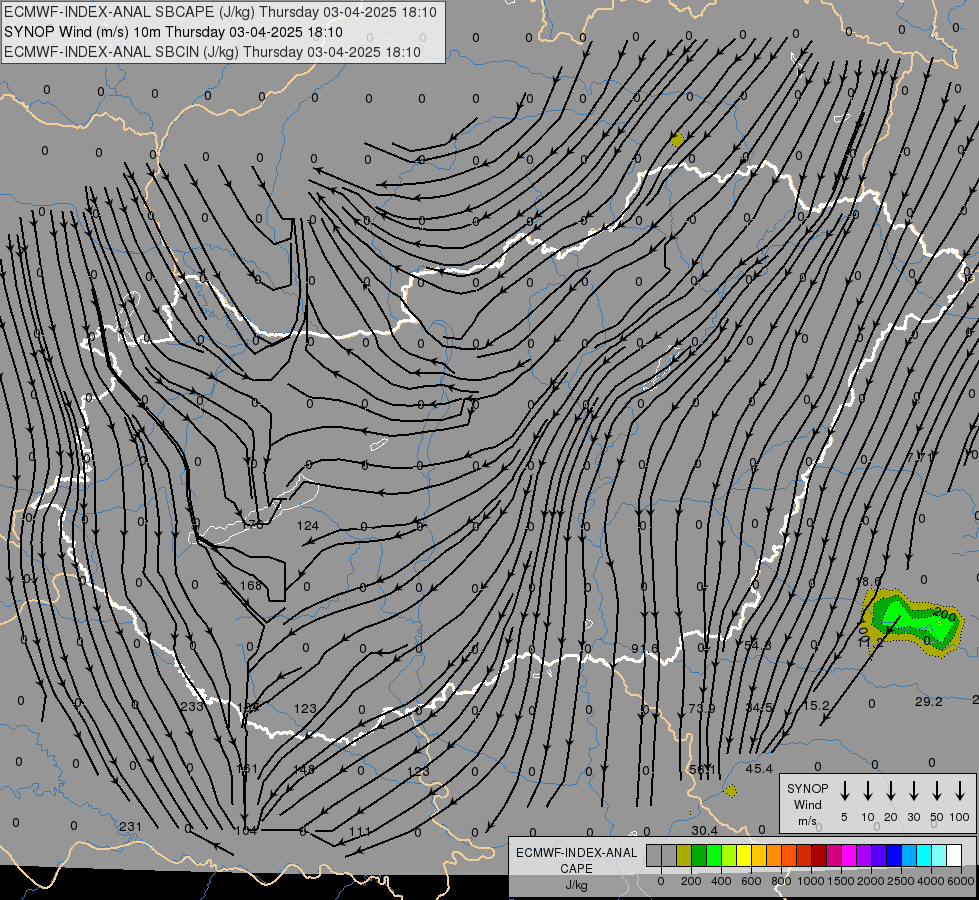The image size is (979, 900).
Task: Click map value 168
Action: click(x=251, y=586)
